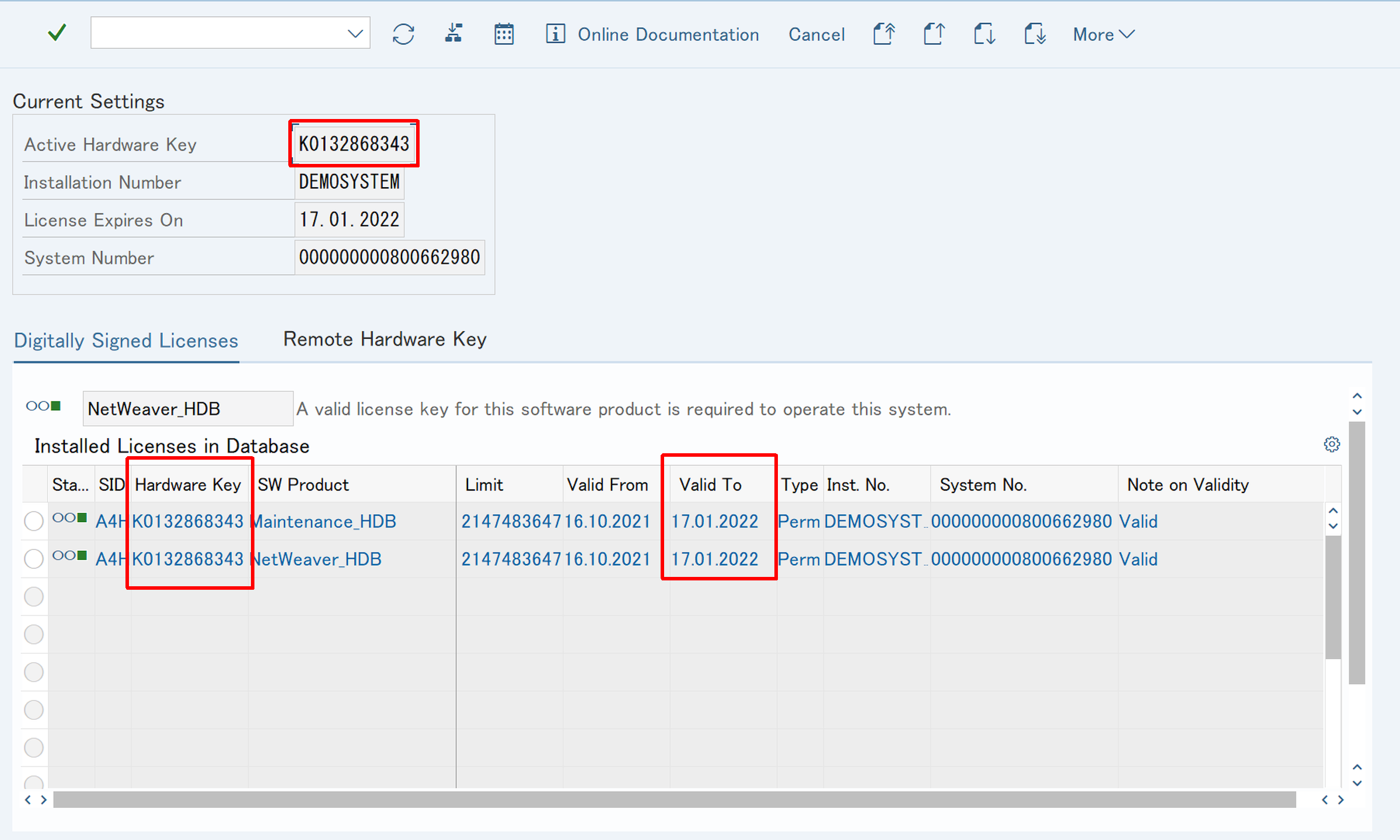Open the command field dropdown arrow
The height and width of the screenshot is (840, 1400).
[x=355, y=33]
